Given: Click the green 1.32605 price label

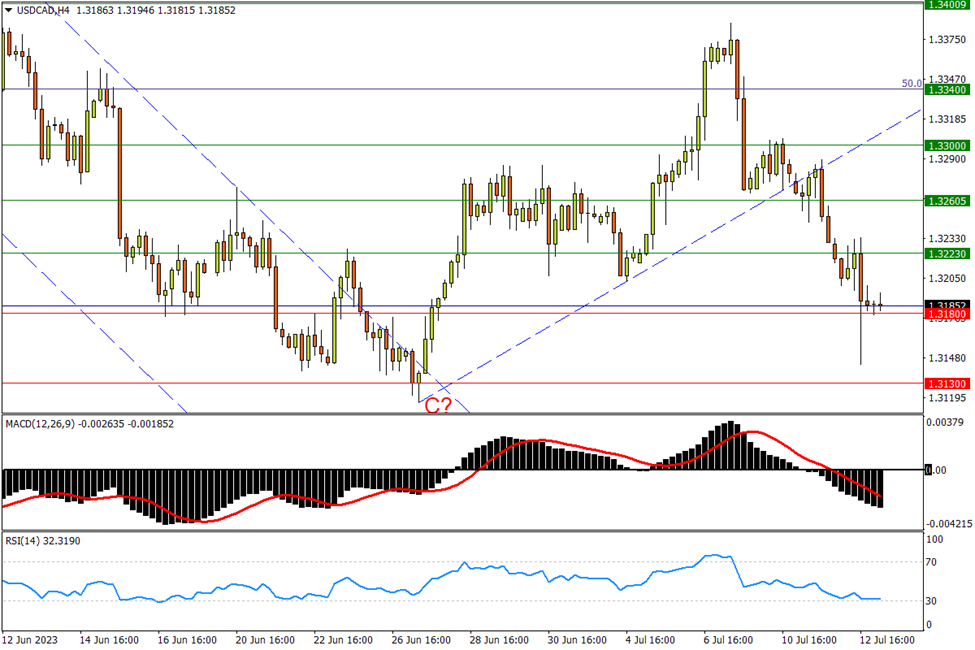Looking at the screenshot, I should click(946, 201).
